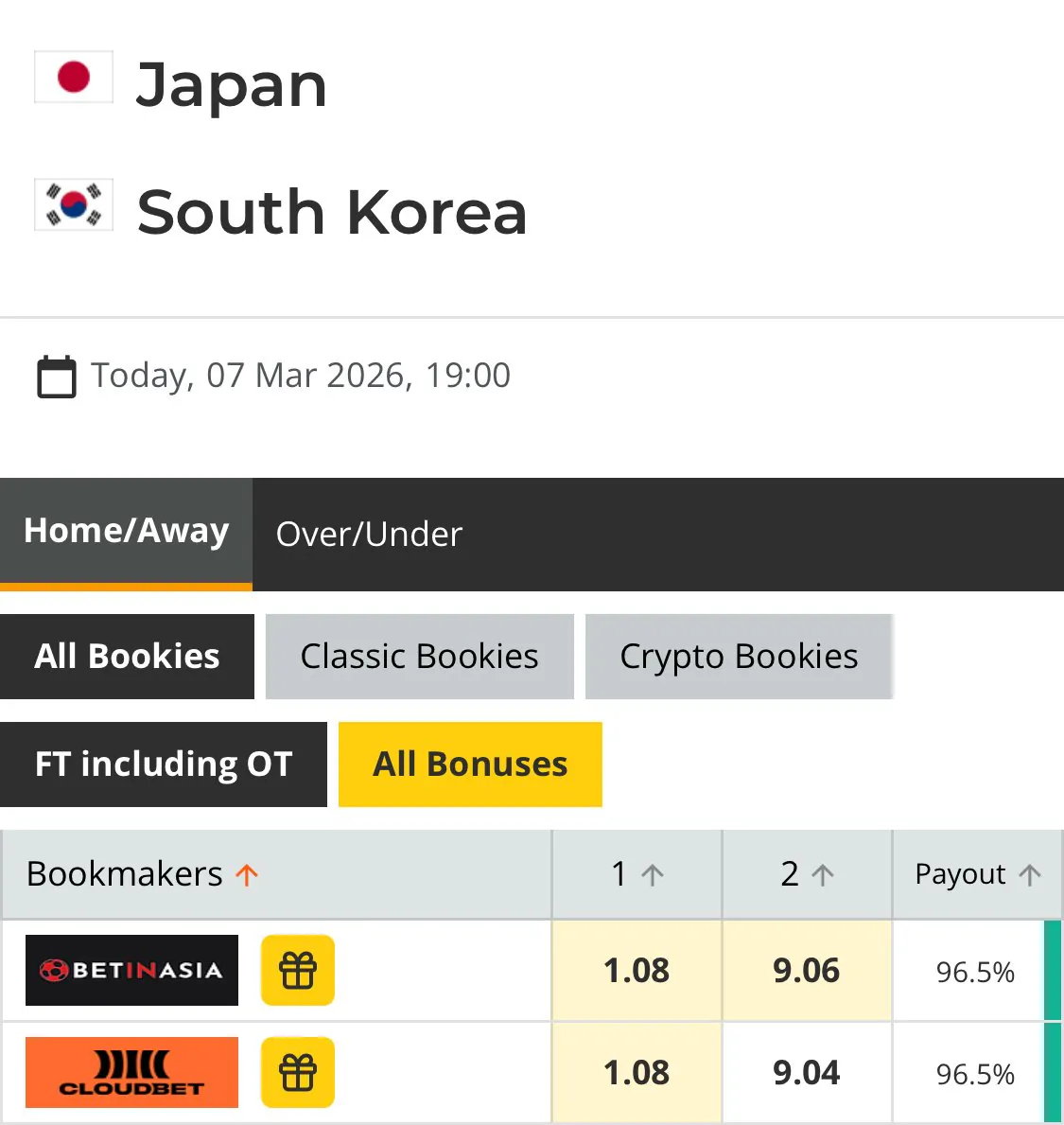This screenshot has height=1125, width=1064.
Task: Open the BetInAsia bookmaker logo
Action: pos(131,970)
